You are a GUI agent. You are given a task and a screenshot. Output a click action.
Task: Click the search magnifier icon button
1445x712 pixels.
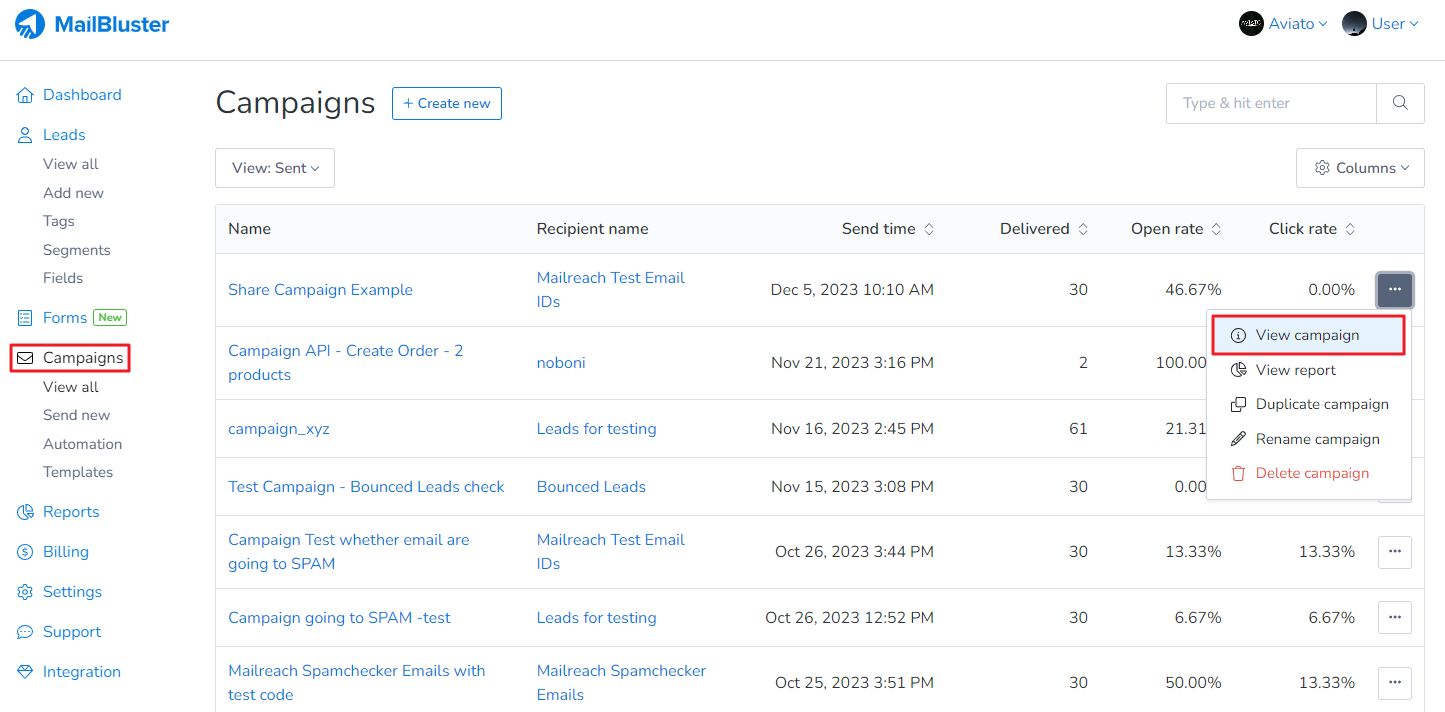1400,103
